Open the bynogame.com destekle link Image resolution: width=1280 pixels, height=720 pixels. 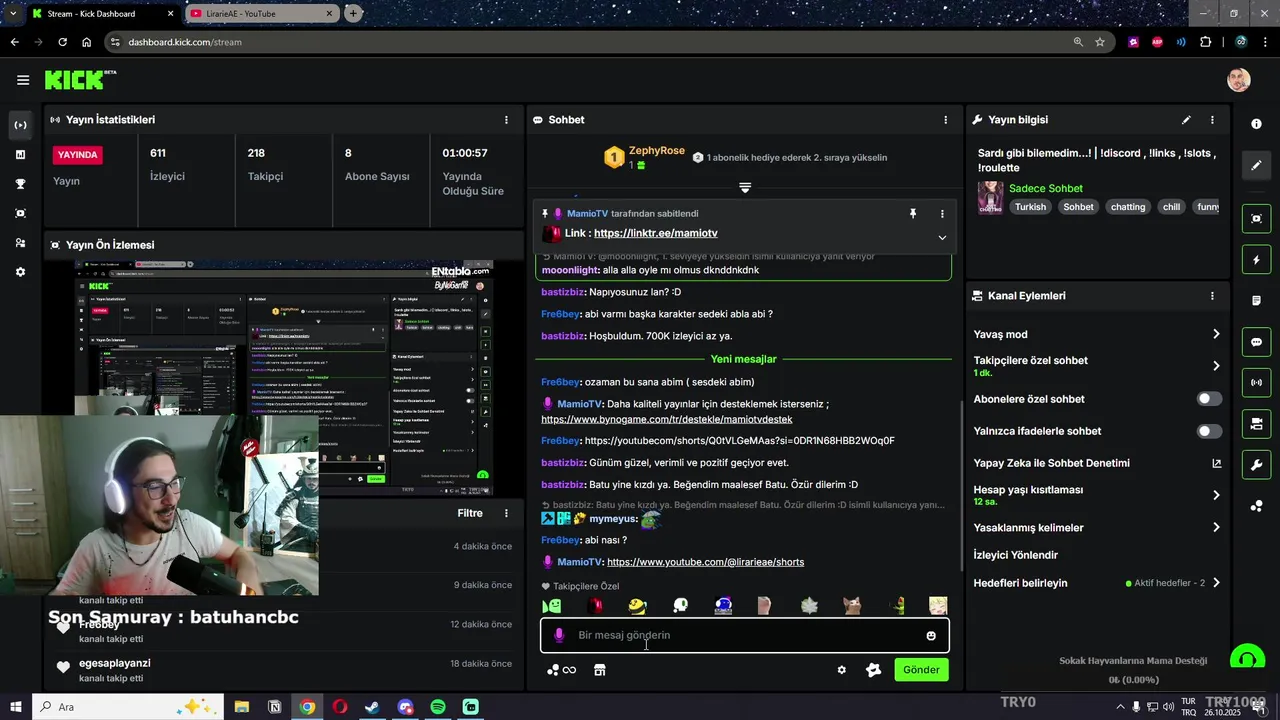click(667, 419)
